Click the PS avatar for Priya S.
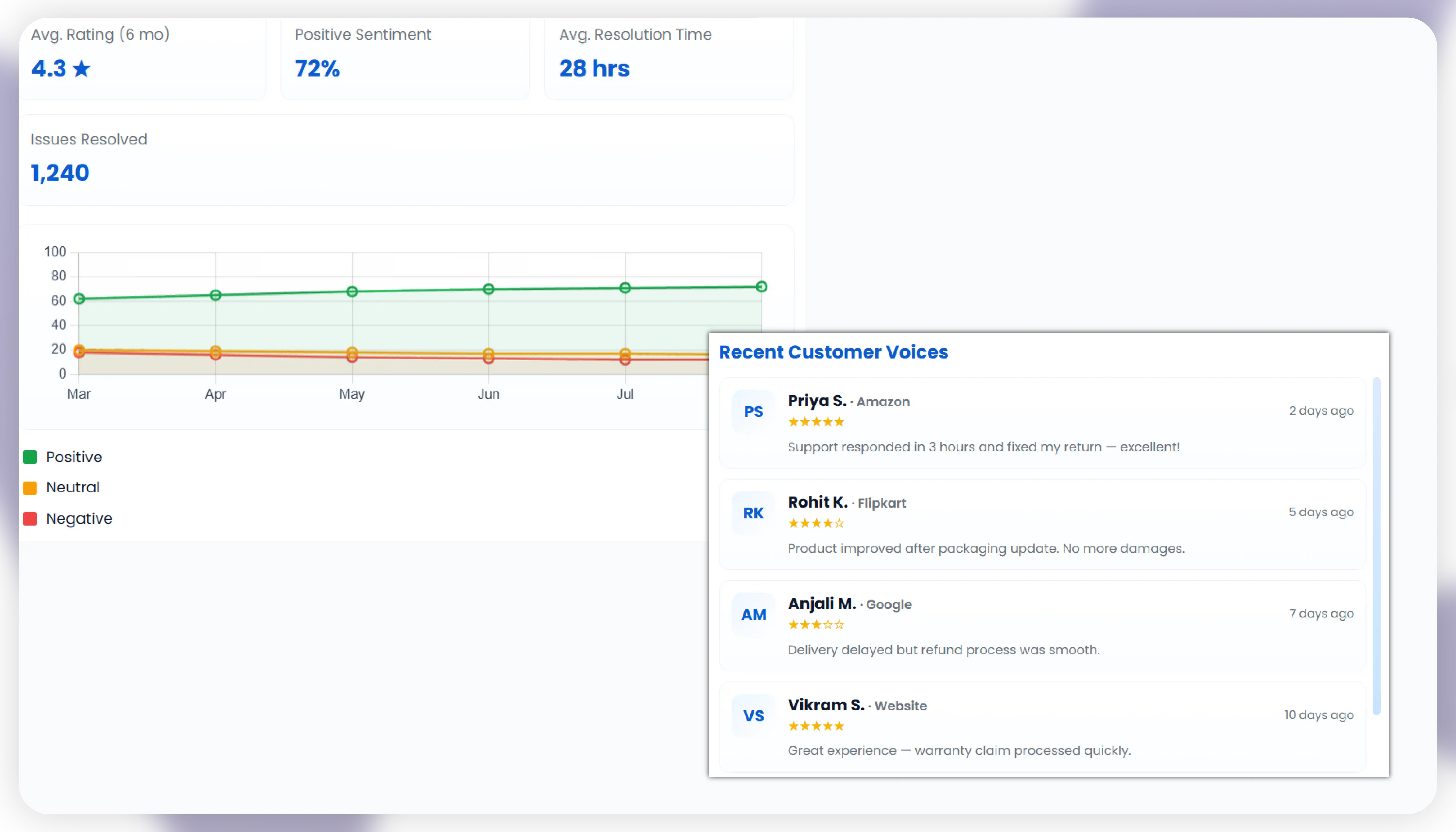 pyautogui.click(x=753, y=412)
